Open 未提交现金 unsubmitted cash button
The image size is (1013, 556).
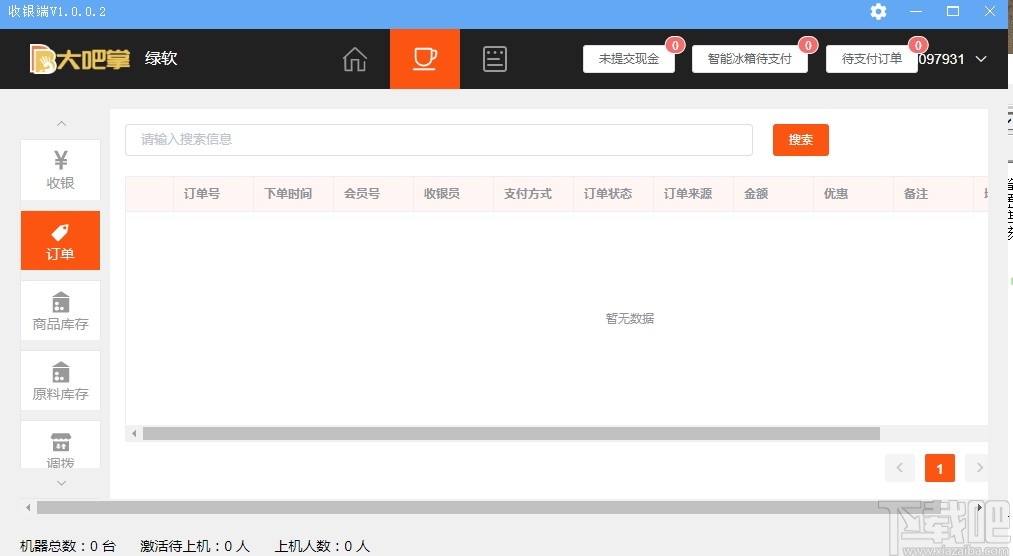[x=629, y=59]
